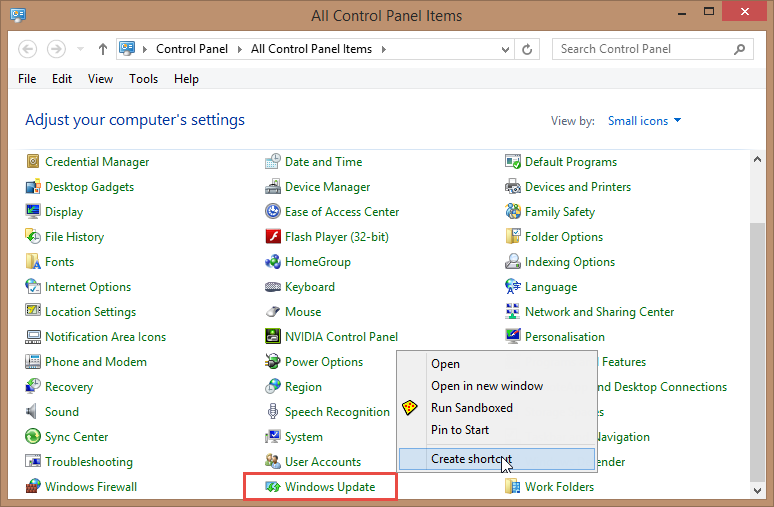Screen dimensions: 774x507
Task: Click the Ease of Access Center icon
Action: (x=272, y=211)
